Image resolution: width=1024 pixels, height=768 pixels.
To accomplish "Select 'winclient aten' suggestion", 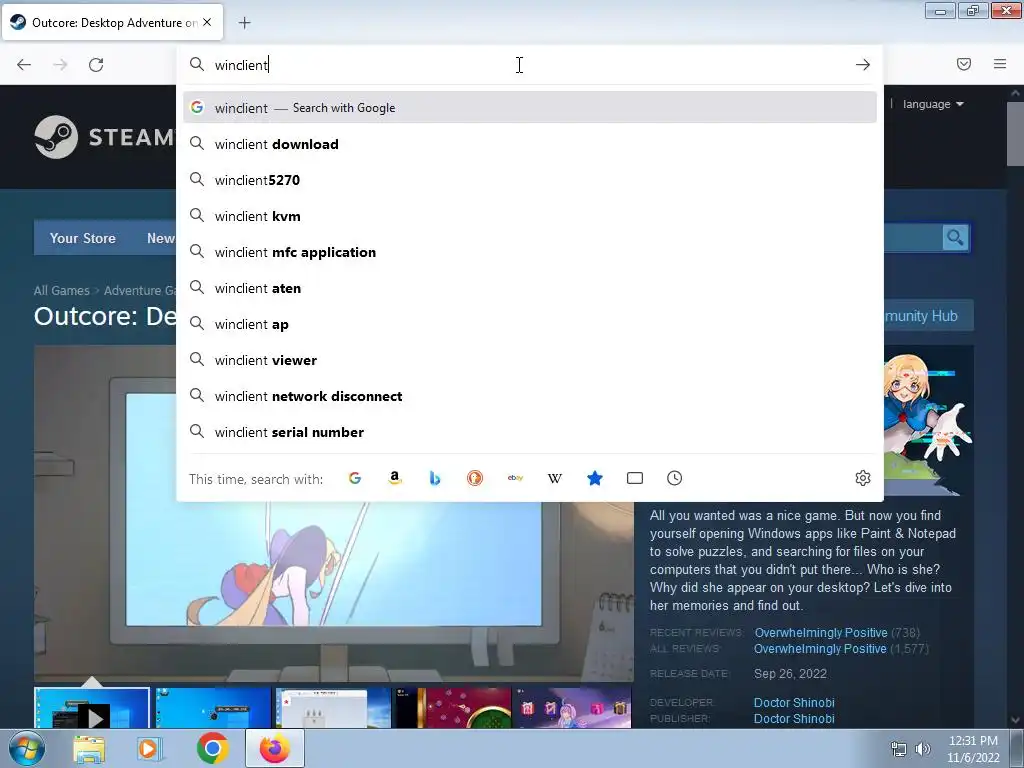I will 530,288.
